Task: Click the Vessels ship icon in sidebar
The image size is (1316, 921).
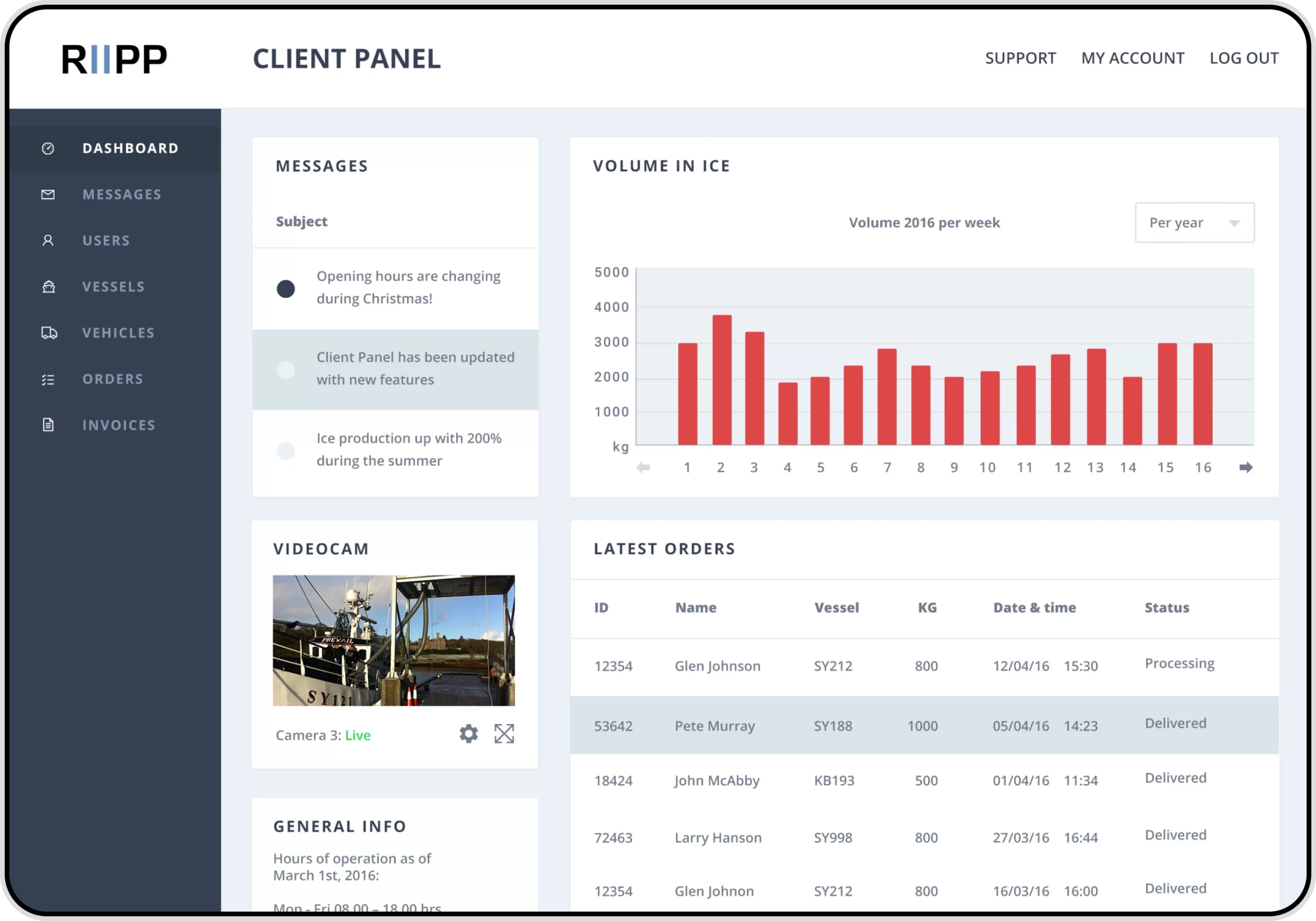Action: 48,287
